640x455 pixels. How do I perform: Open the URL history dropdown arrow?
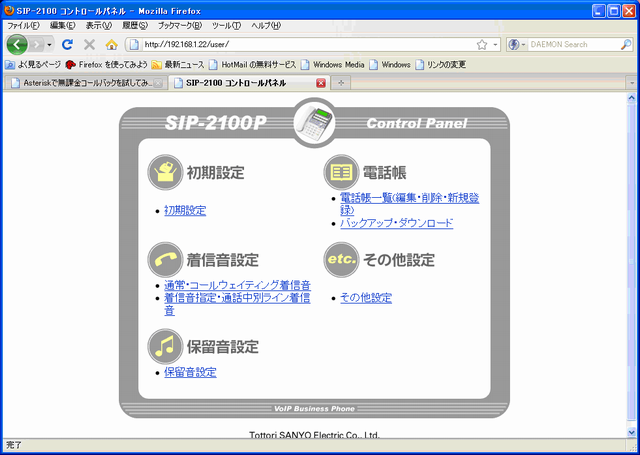494,44
